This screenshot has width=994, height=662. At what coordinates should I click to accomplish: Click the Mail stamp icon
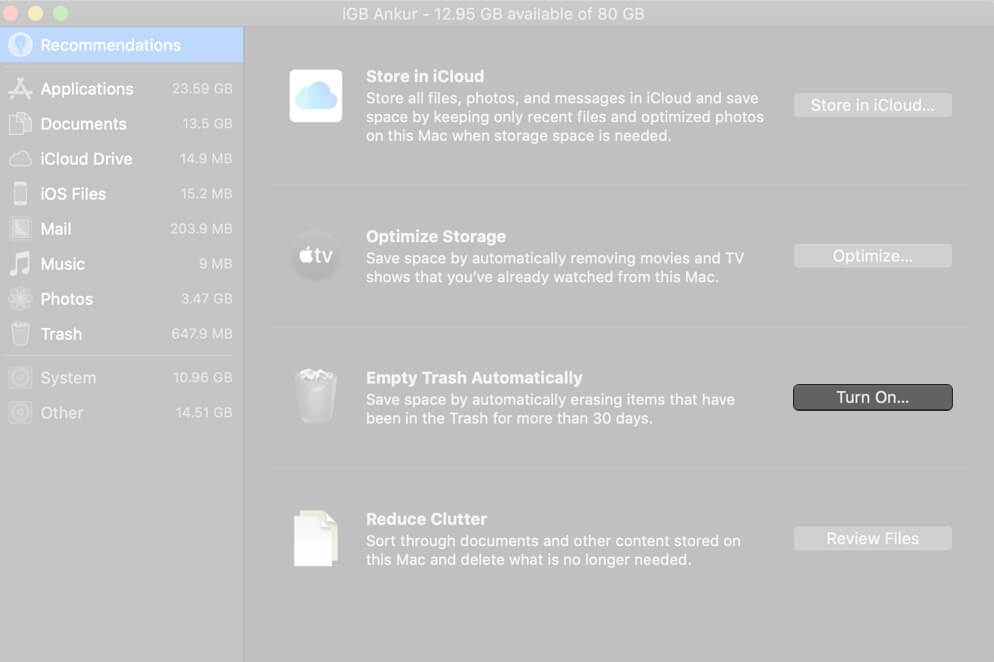pyautogui.click(x=20, y=228)
